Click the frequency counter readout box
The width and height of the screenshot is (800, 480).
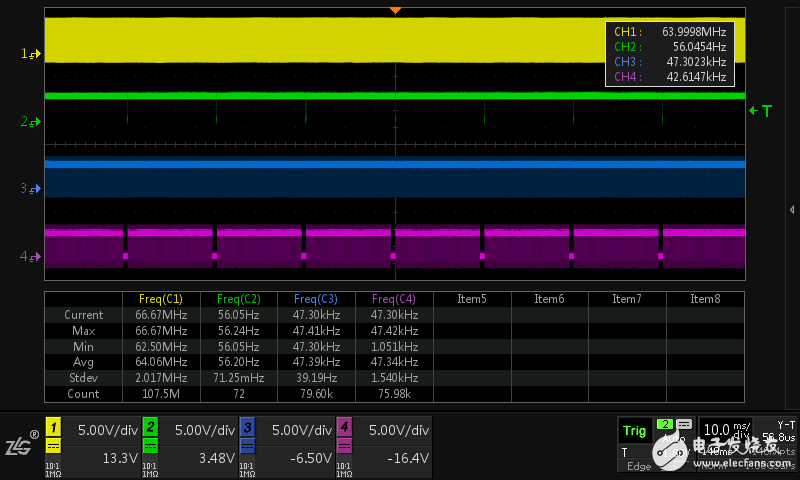[x=670, y=54]
